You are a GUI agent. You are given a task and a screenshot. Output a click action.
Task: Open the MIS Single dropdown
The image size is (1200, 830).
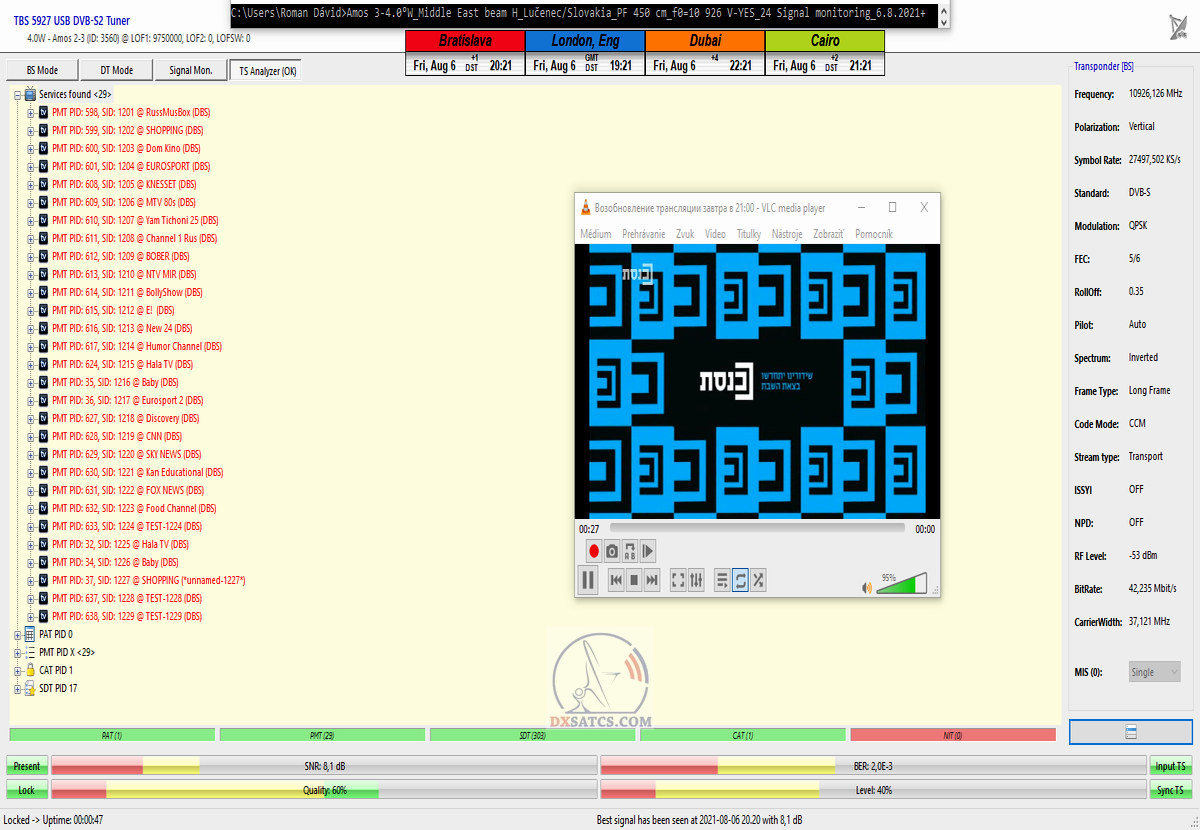(x=1154, y=672)
